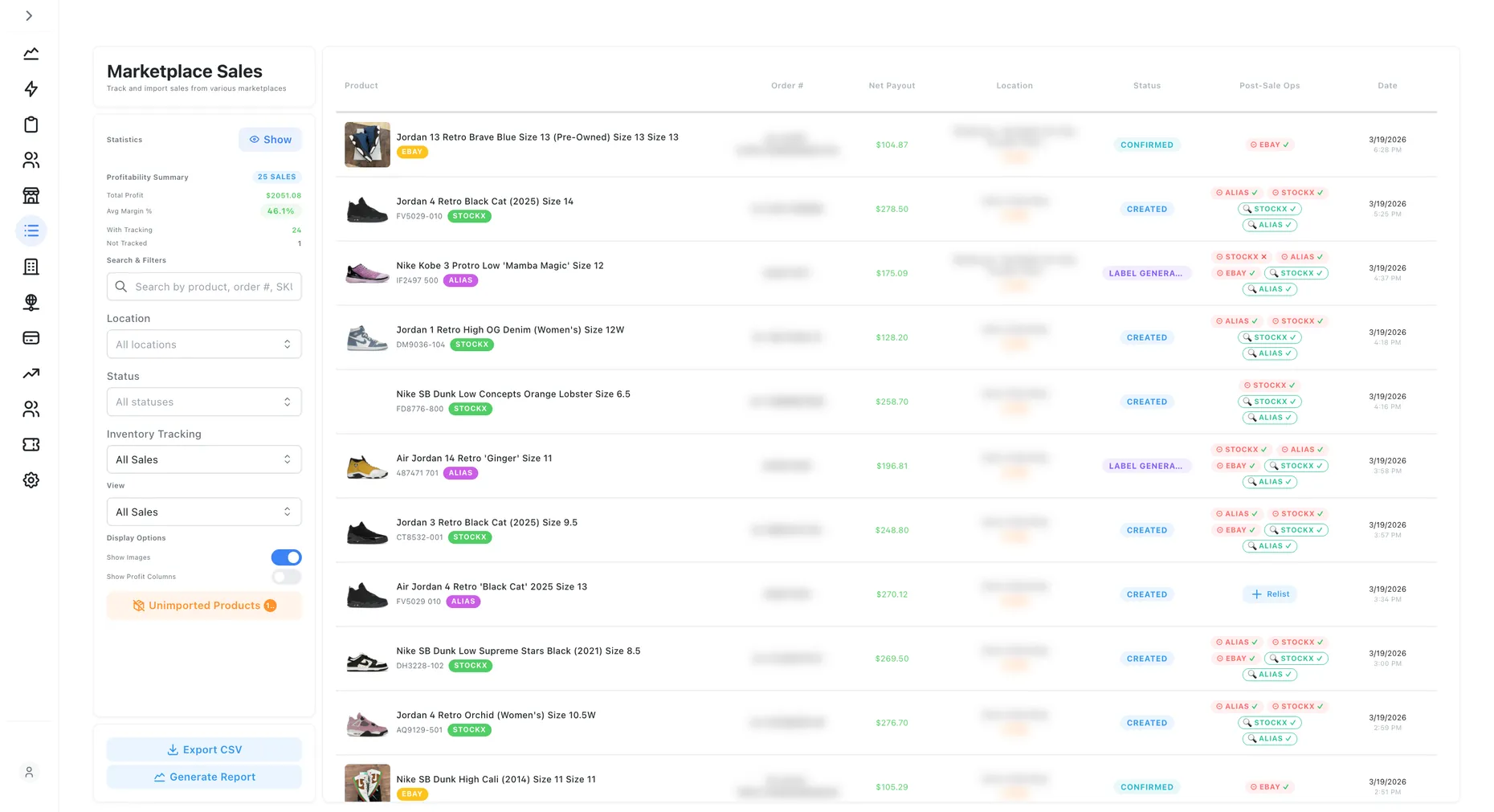
Task: Click the 46.1% average margin badge
Action: (281, 211)
